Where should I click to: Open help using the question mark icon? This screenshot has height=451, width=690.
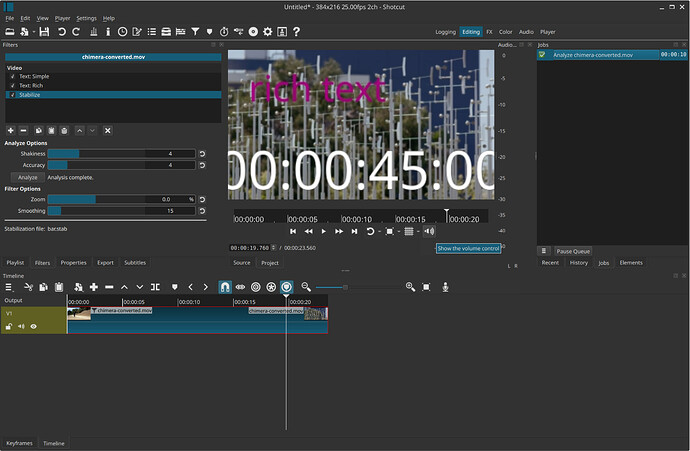pos(296,32)
